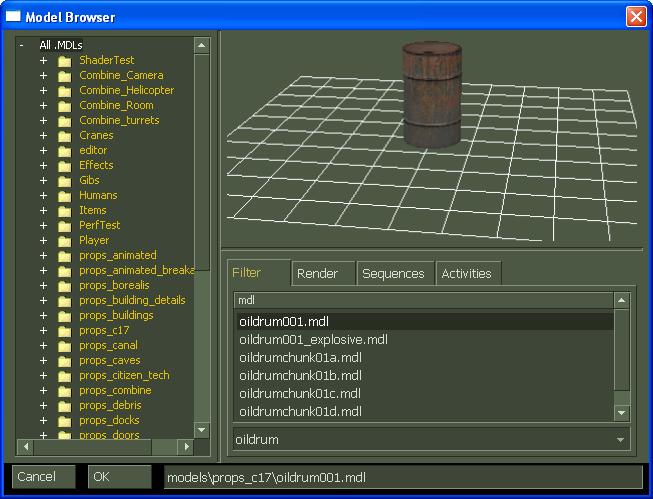Expand the props_c17 tree node
Viewport: 653px width, 499px height.
coord(43,330)
